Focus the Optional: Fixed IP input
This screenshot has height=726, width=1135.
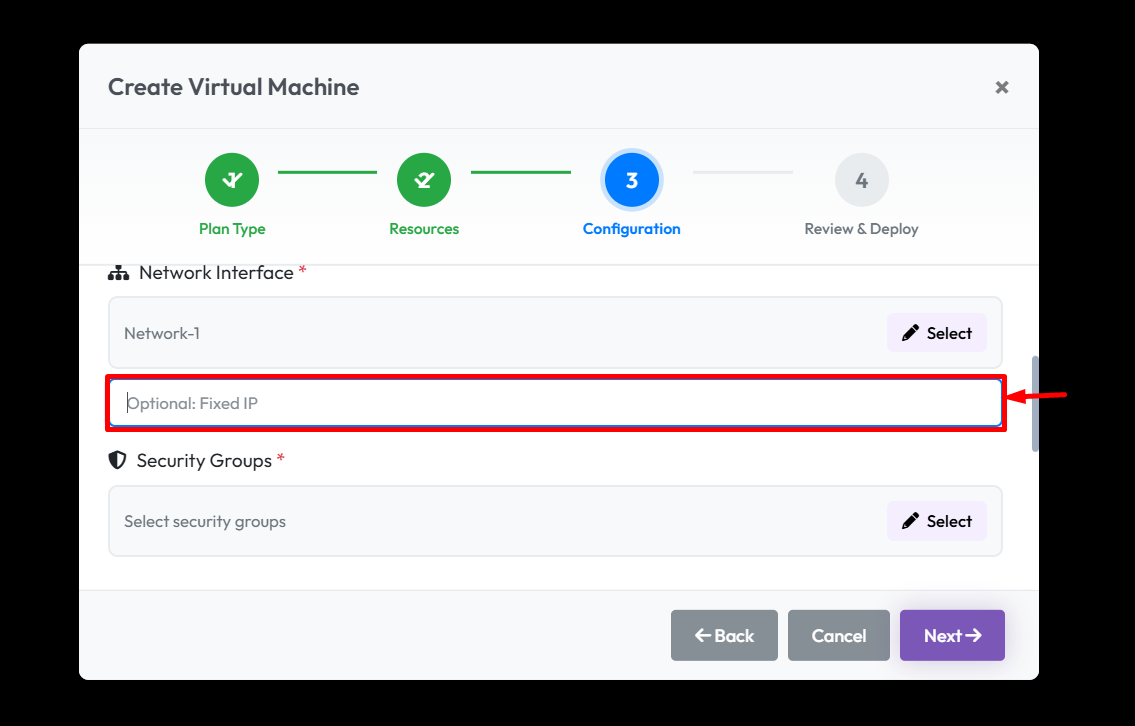click(555, 403)
